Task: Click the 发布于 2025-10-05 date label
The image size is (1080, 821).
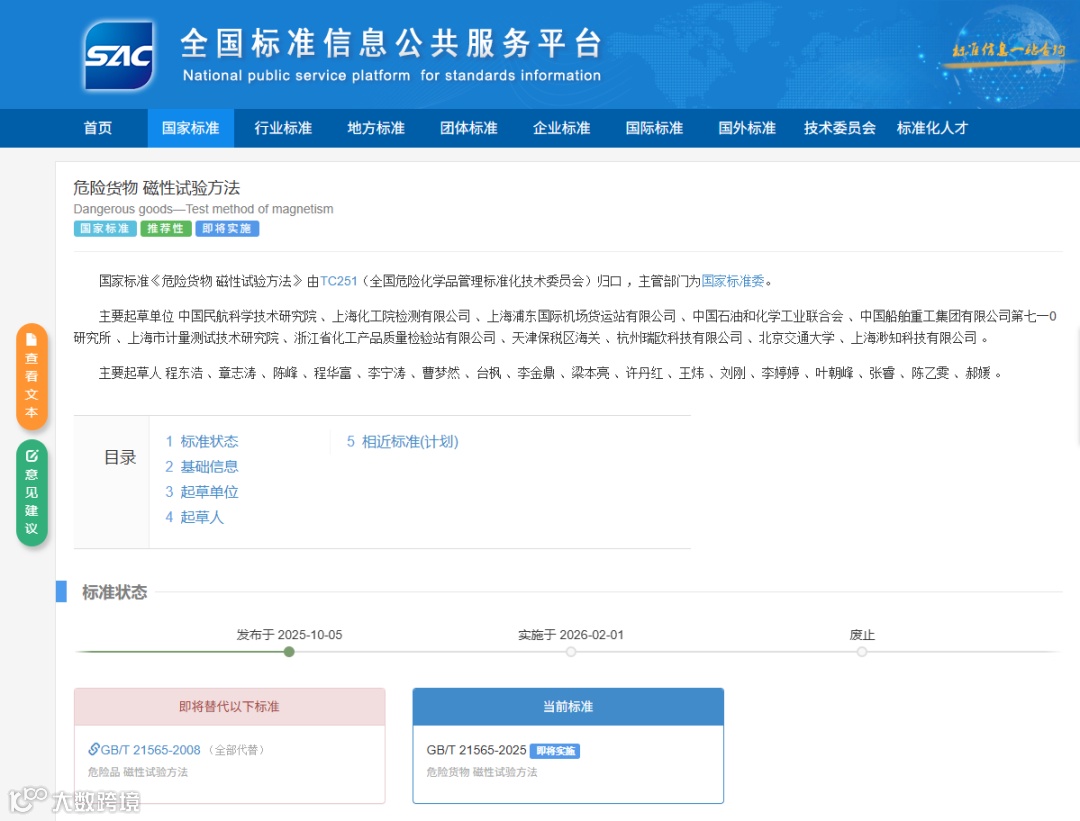Action: point(289,634)
